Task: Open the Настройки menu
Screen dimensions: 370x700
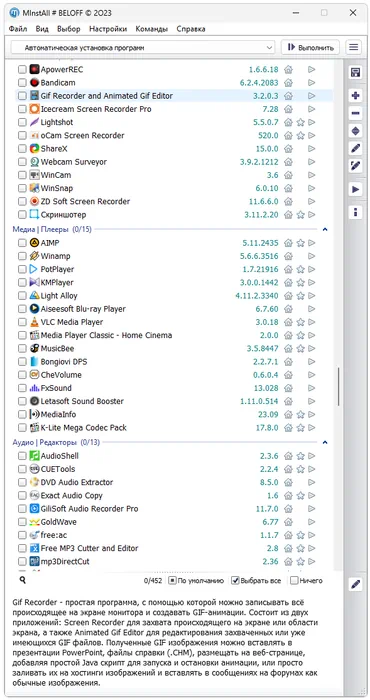Action: (x=108, y=29)
